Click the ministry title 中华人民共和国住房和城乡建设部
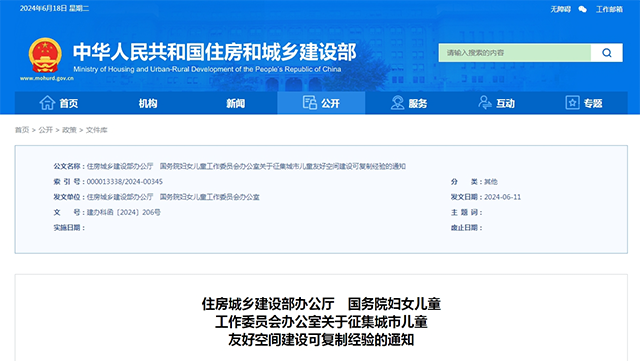640x361 pixels. [x=215, y=51]
